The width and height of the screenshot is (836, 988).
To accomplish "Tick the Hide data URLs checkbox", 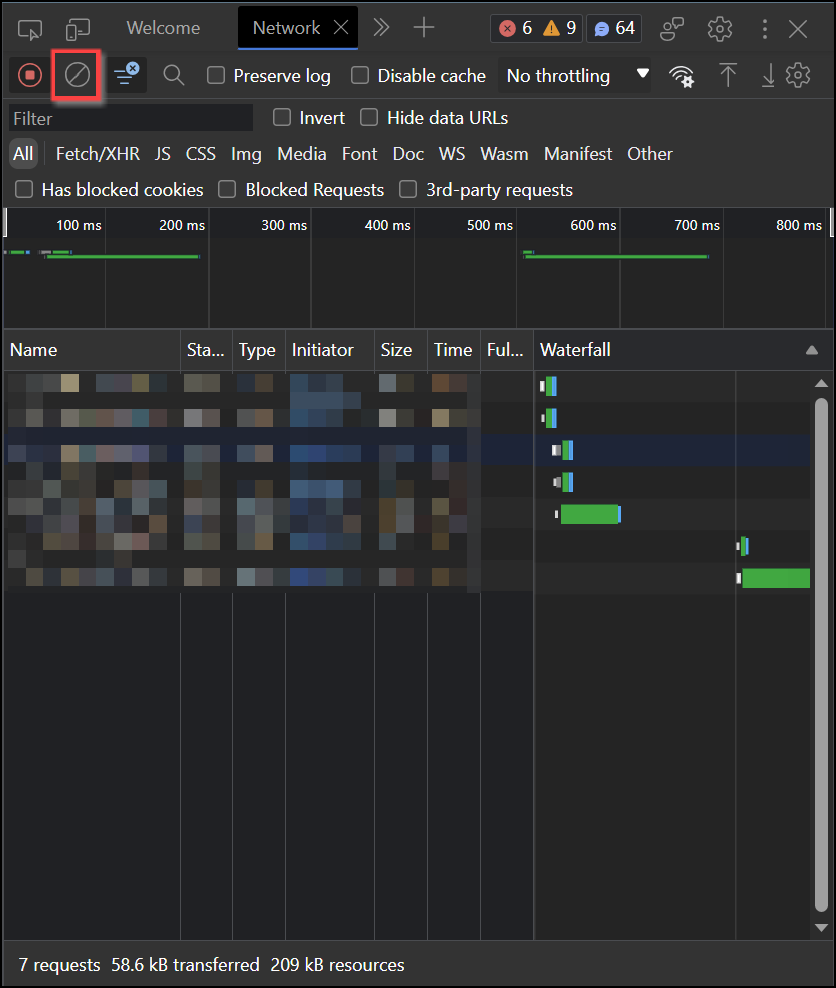I will tap(370, 118).
